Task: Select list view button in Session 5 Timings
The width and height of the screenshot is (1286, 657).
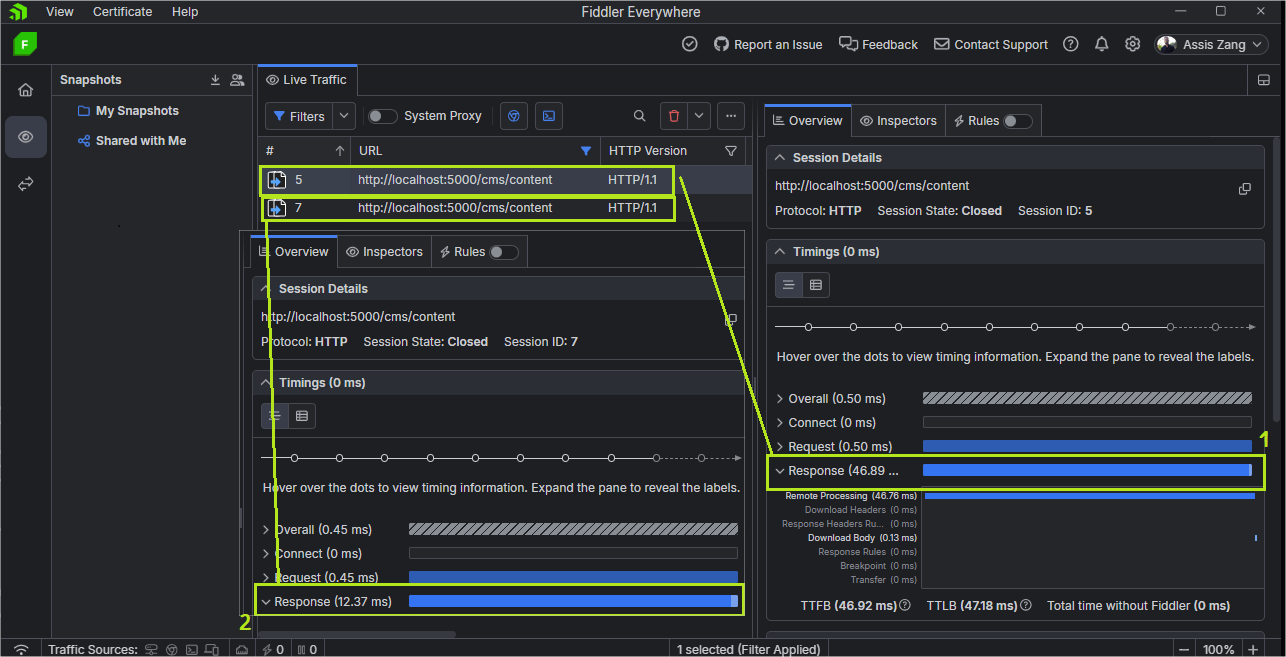Action: click(789, 285)
